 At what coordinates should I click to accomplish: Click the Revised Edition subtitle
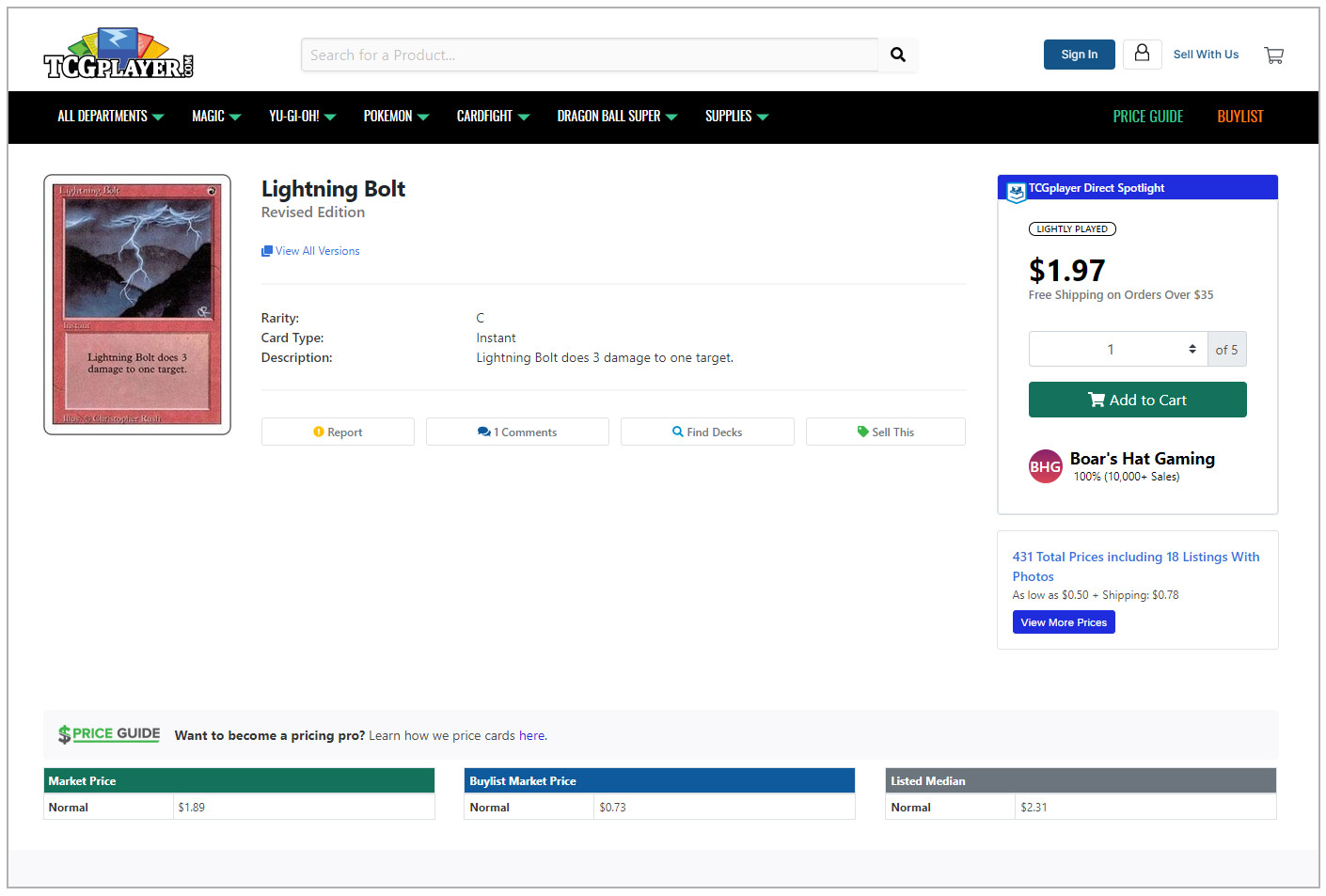coord(312,212)
